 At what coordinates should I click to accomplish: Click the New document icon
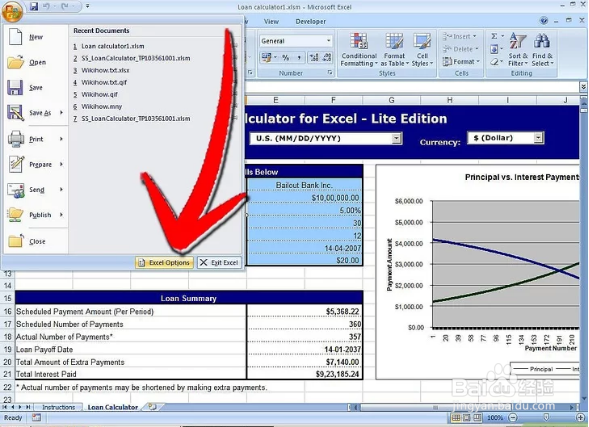[x=15, y=37]
